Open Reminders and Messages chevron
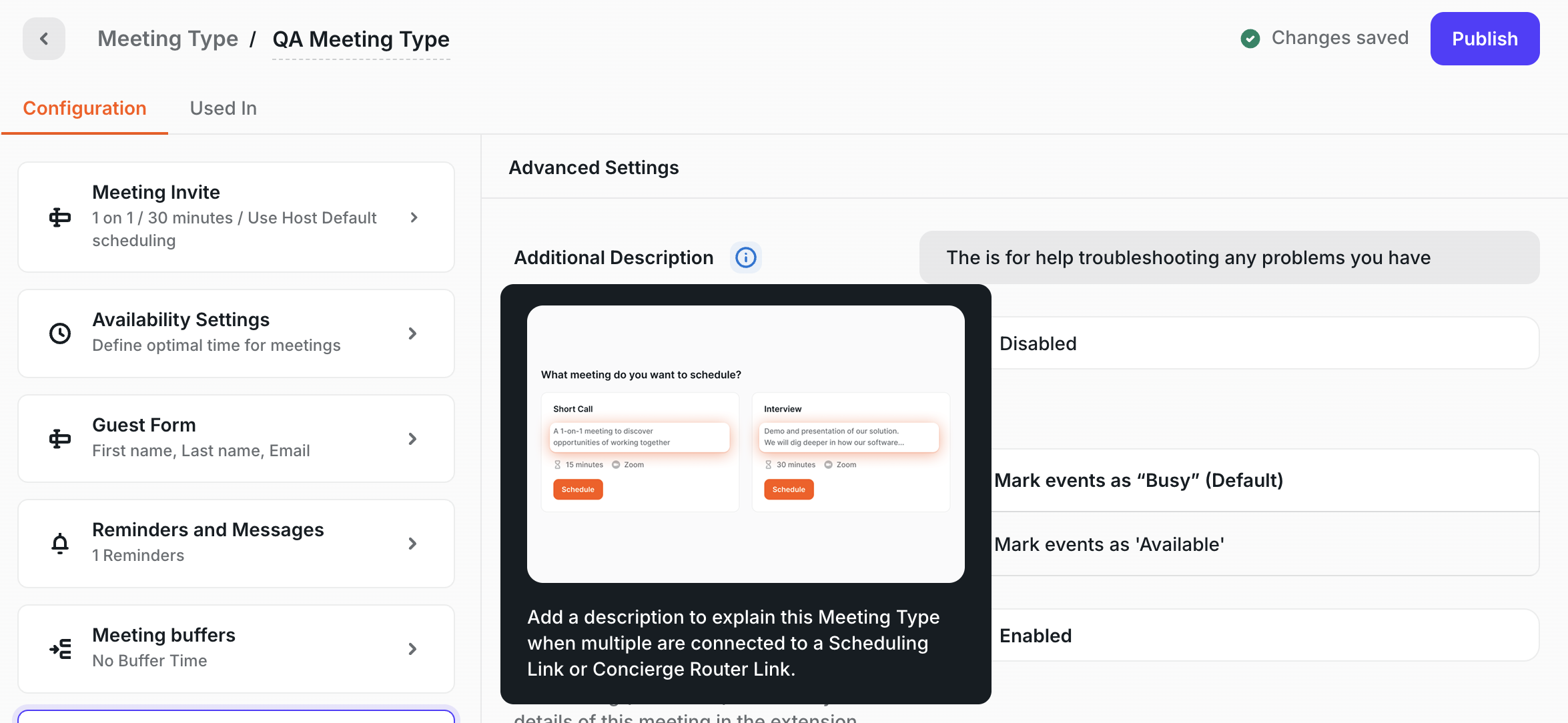 click(x=412, y=544)
